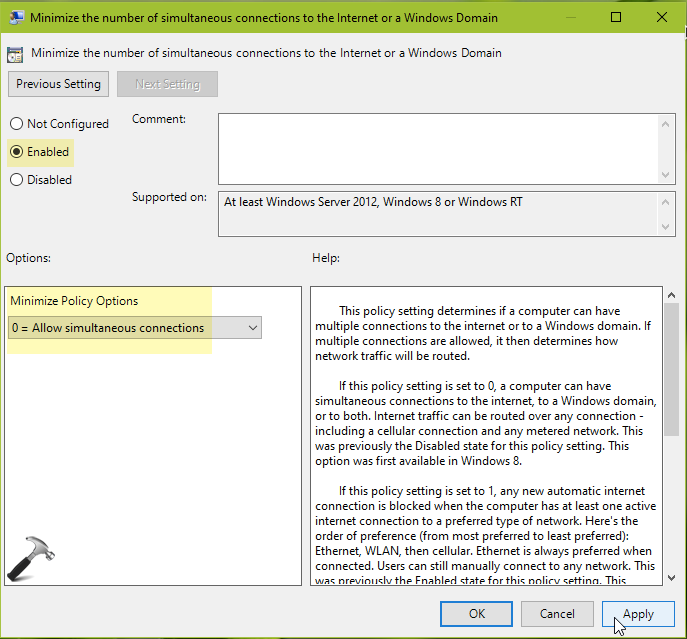The image size is (687, 639).
Task: Click the title bar window icon
Action: click(16, 18)
